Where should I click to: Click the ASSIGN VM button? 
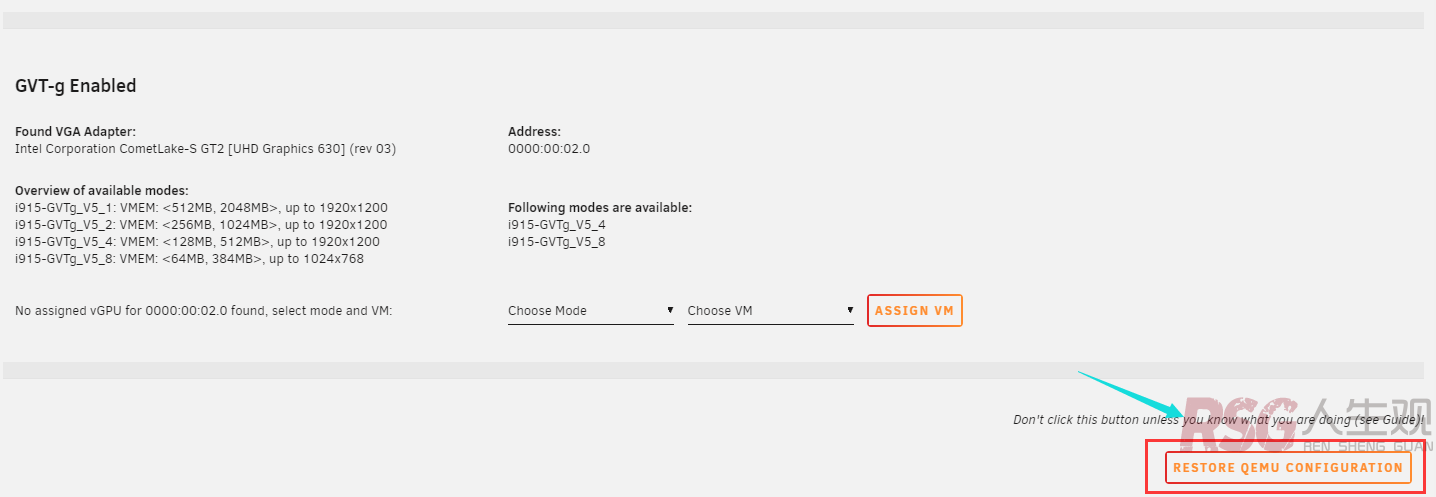tap(914, 311)
